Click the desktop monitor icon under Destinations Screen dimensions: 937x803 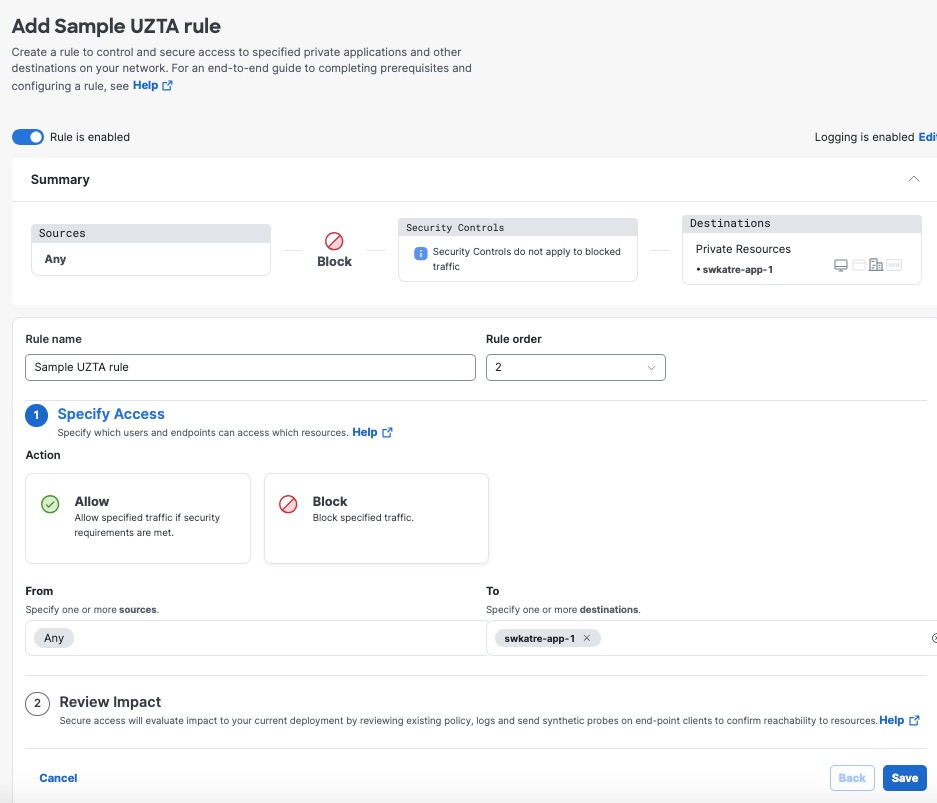pos(840,266)
